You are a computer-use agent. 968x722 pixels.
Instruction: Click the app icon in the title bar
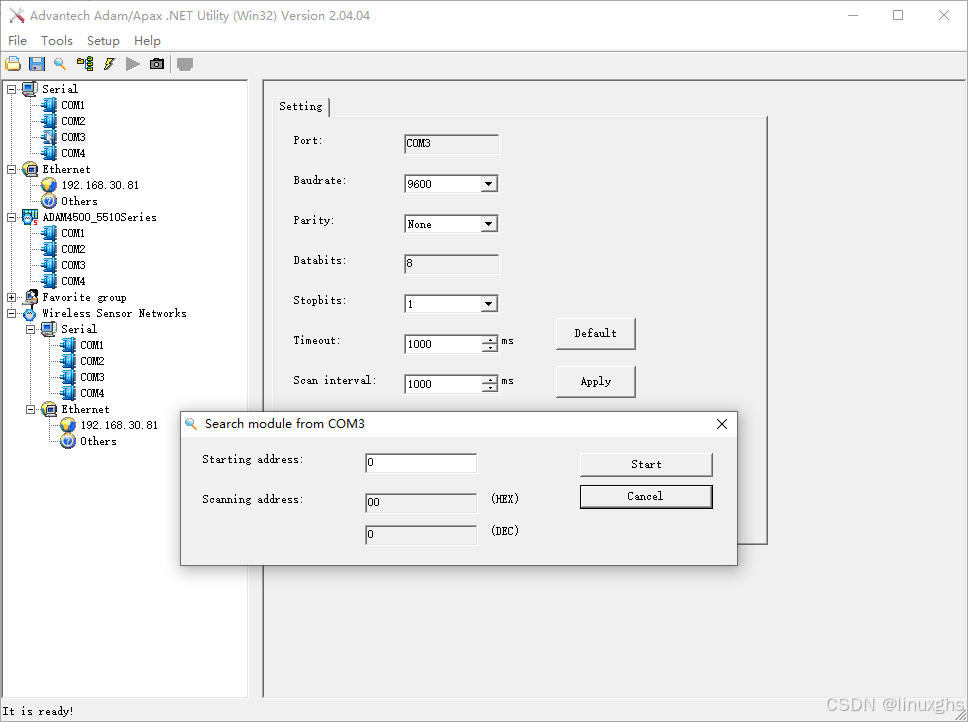pos(17,15)
